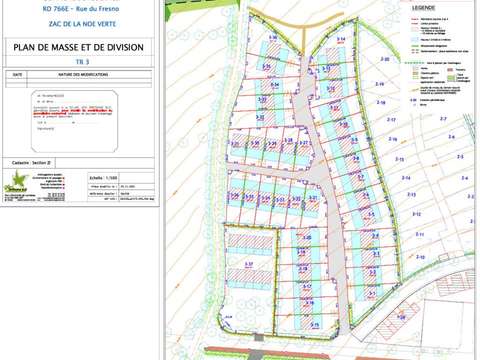The height and width of the screenshot is (360, 480).
Task: Click the green star company logo
Action: (x=17, y=182)
